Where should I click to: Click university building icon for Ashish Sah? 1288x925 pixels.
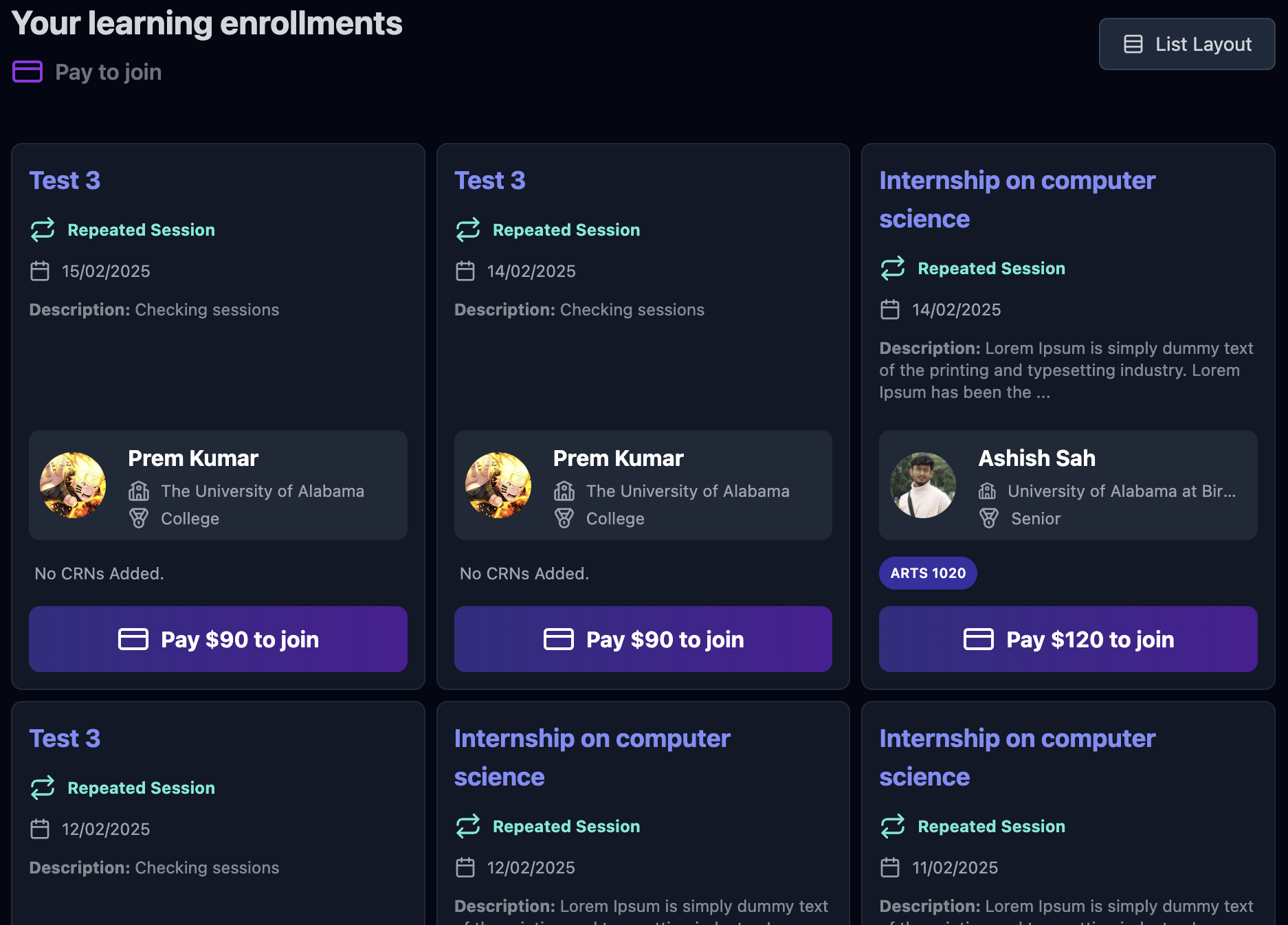(x=988, y=491)
